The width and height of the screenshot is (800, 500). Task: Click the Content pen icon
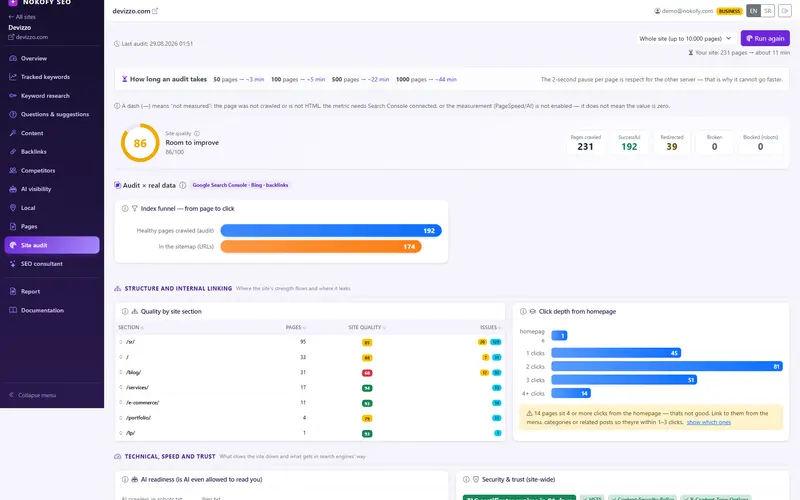click(13, 133)
